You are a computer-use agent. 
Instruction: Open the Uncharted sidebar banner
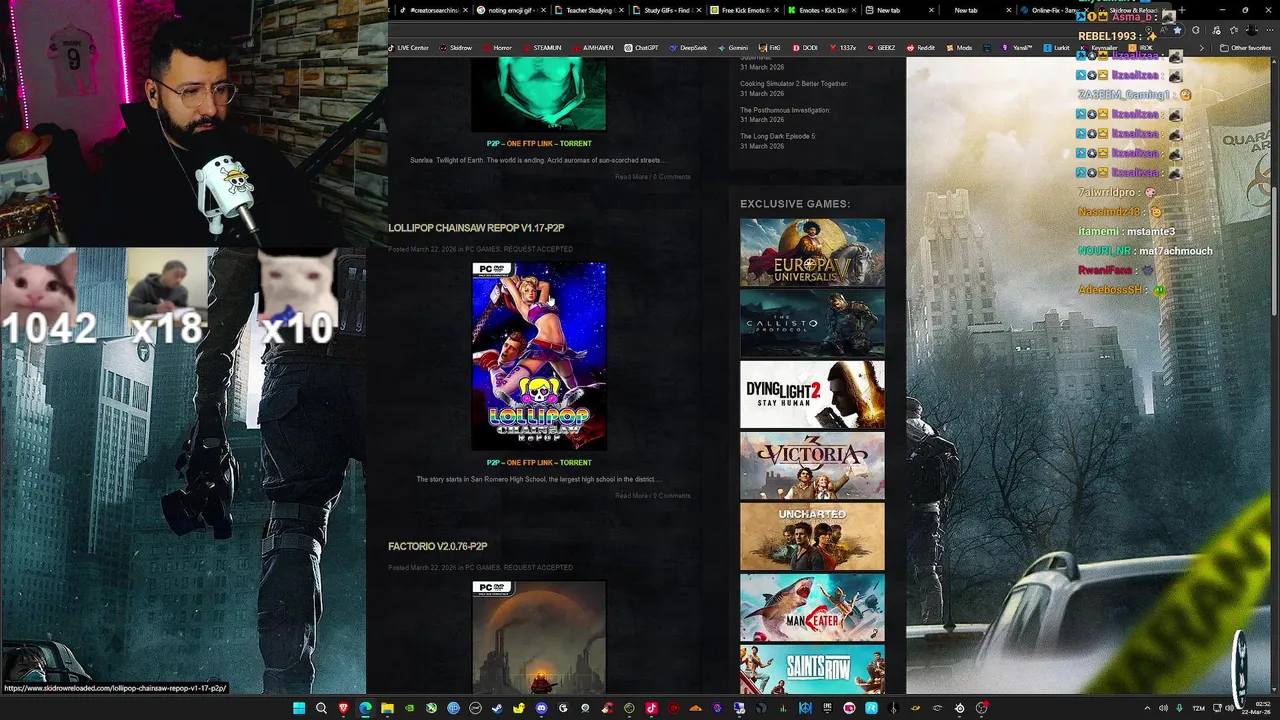coord(812,536)
